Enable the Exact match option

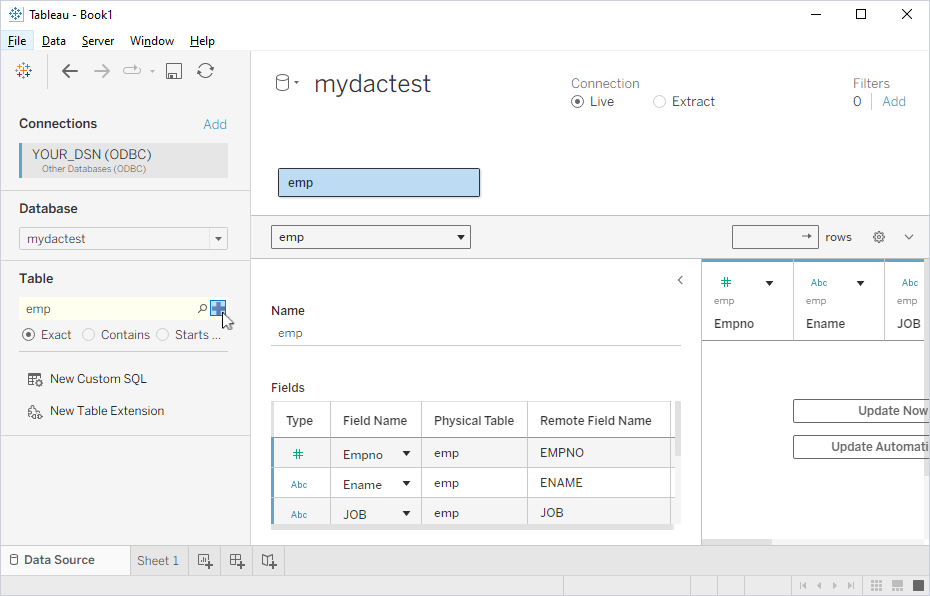[30, 334]
